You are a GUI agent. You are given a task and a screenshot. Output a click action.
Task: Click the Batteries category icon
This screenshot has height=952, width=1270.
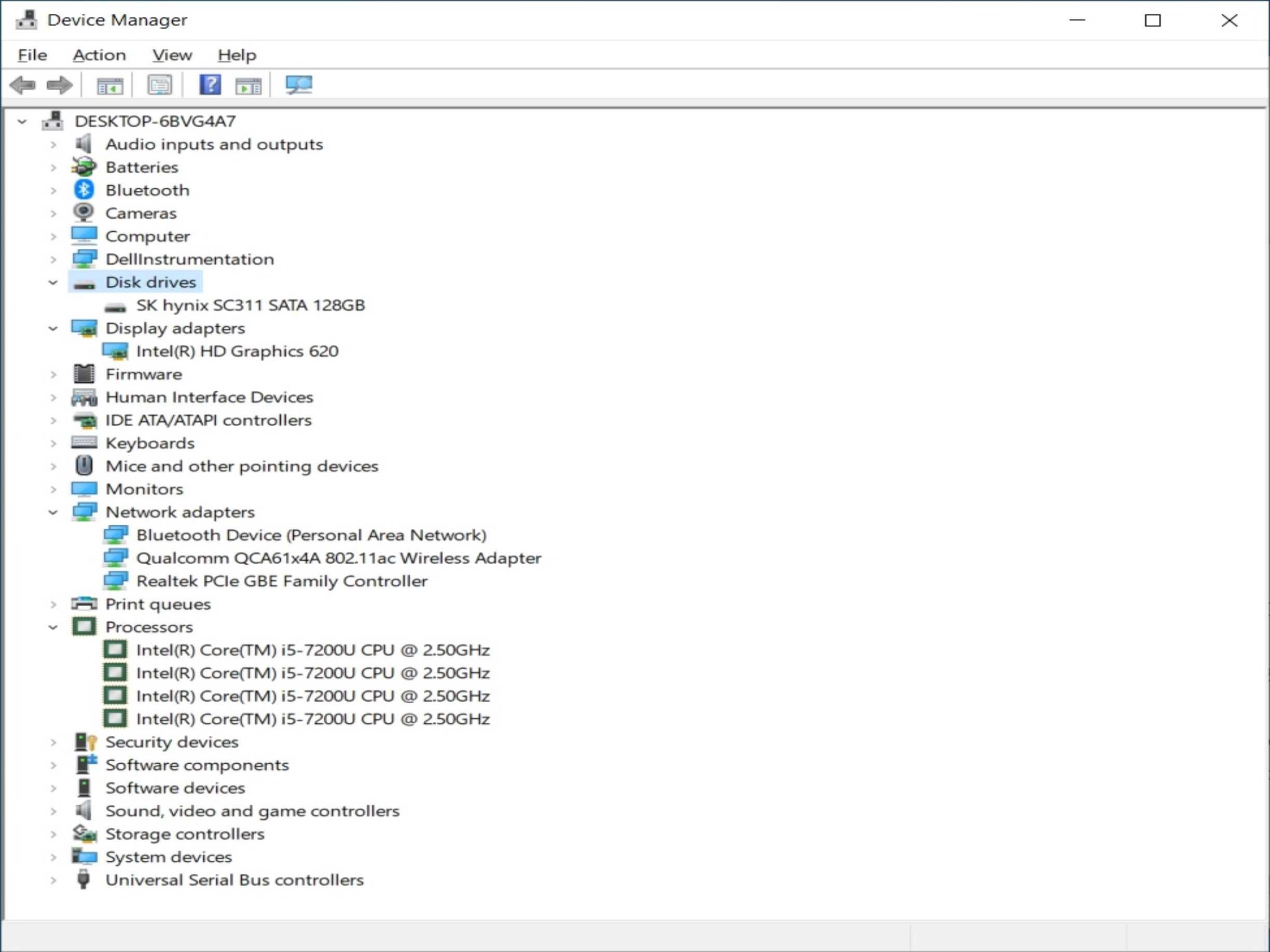coord(84,167)
